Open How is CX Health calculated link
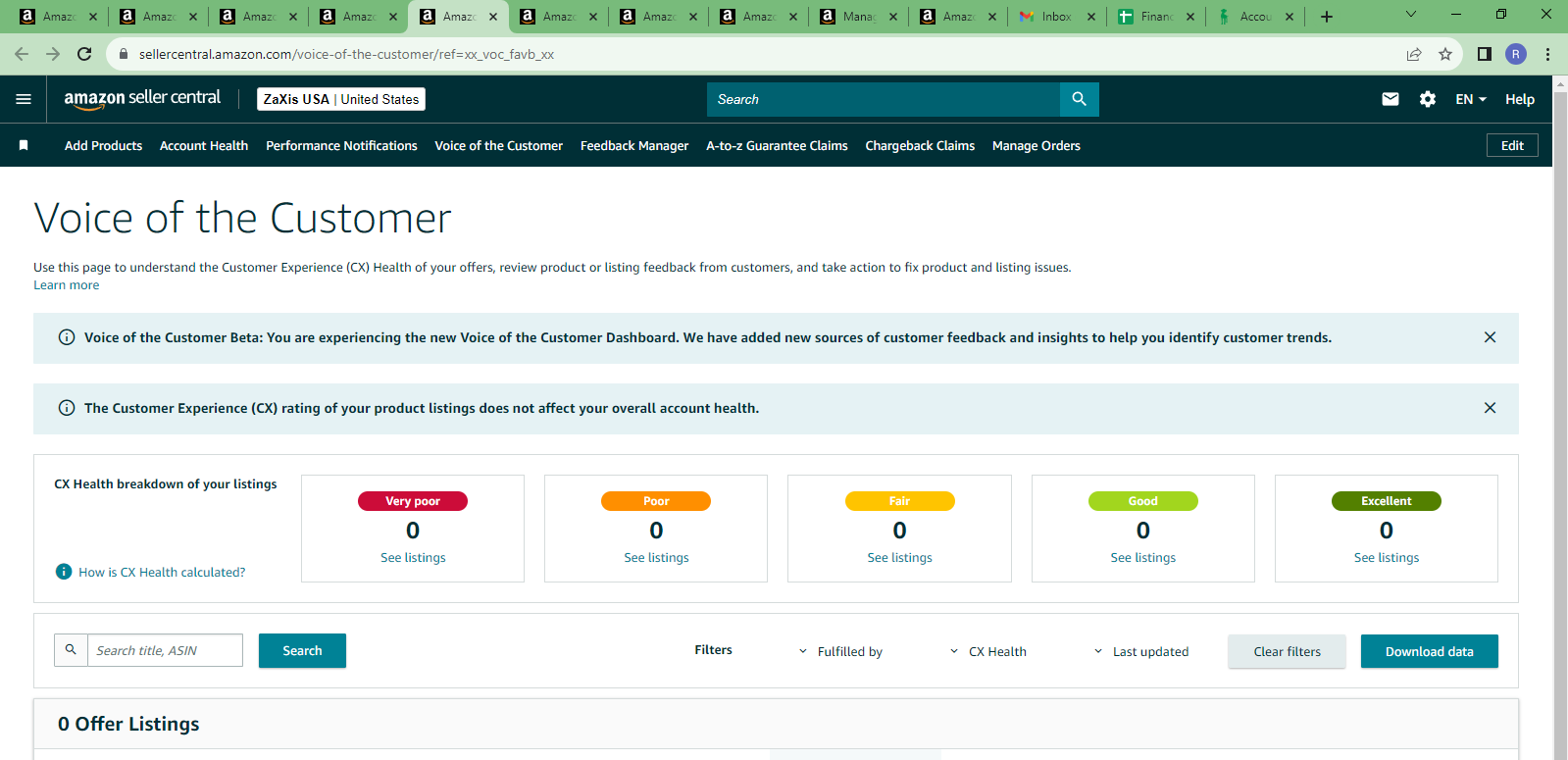1568x760 pixels. 162,572
